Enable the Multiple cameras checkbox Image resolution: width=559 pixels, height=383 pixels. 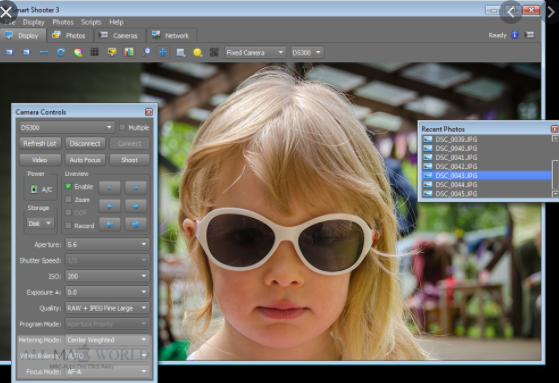(x=122, y=127)
